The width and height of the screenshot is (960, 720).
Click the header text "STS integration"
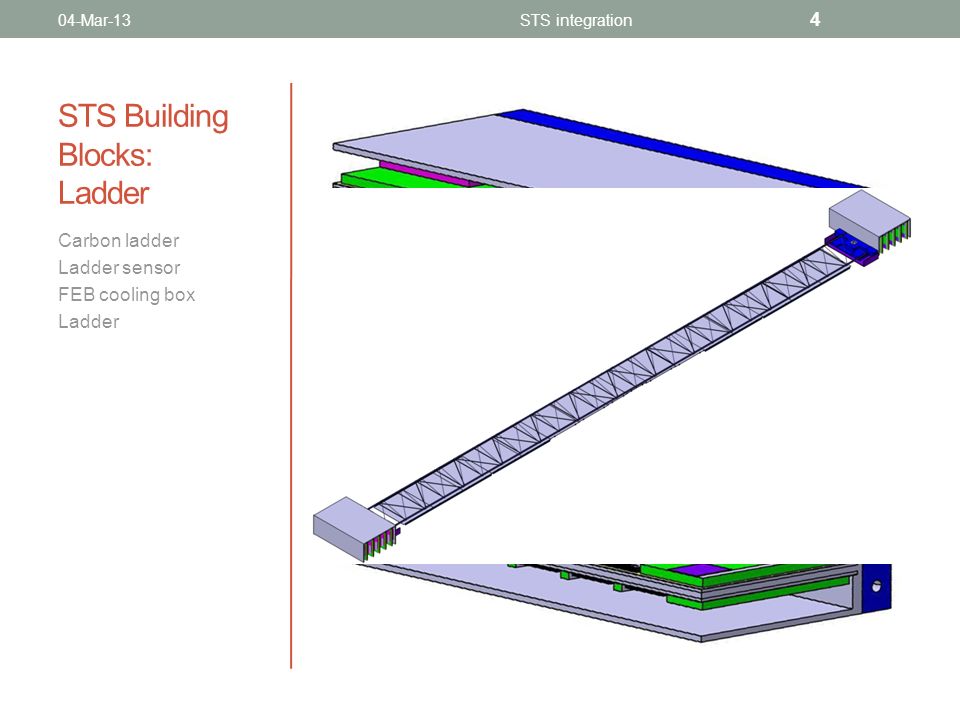tap(576, 20)
